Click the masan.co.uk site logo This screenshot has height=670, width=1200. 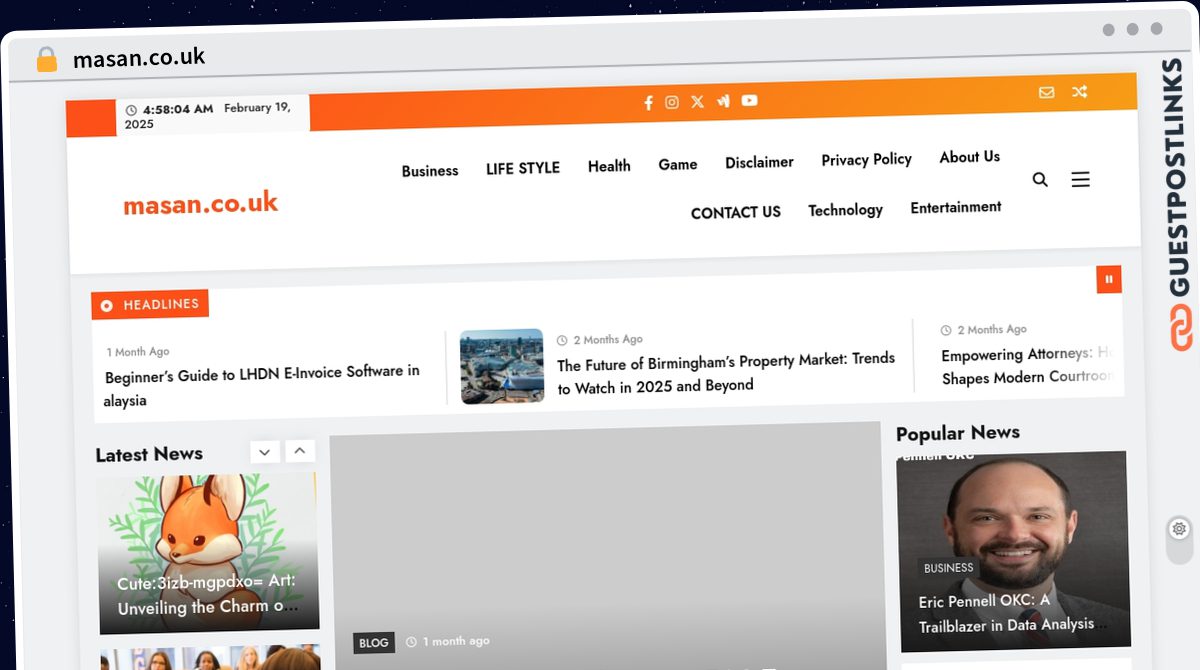click(200, 204)
